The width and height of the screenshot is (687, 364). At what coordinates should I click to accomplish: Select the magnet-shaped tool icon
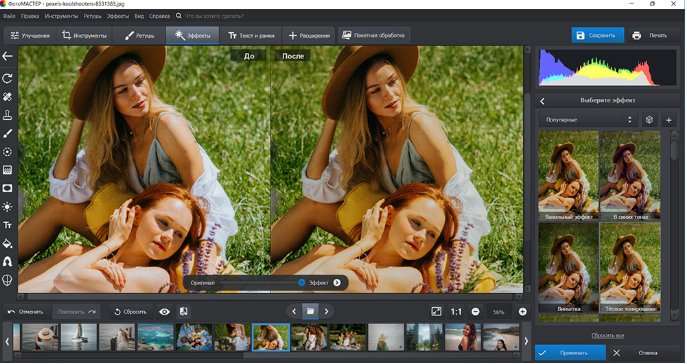tap(7, 262)
